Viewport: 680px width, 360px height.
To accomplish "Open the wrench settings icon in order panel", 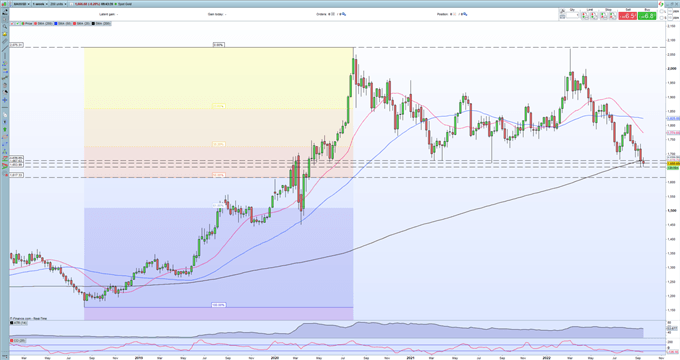I will pos(562,11).
